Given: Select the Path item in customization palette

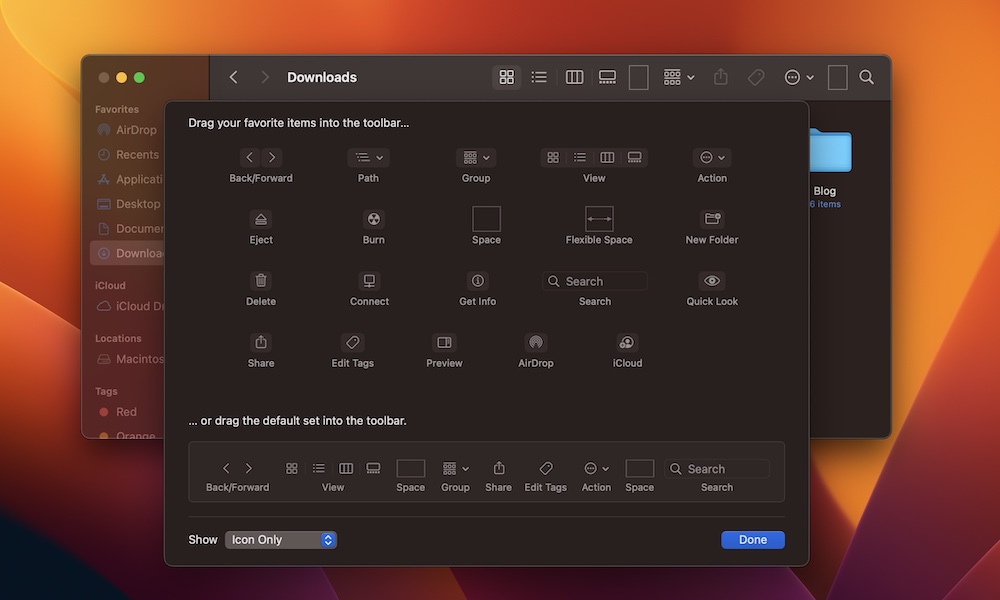Looking at the screenshot, I should 368,165.
